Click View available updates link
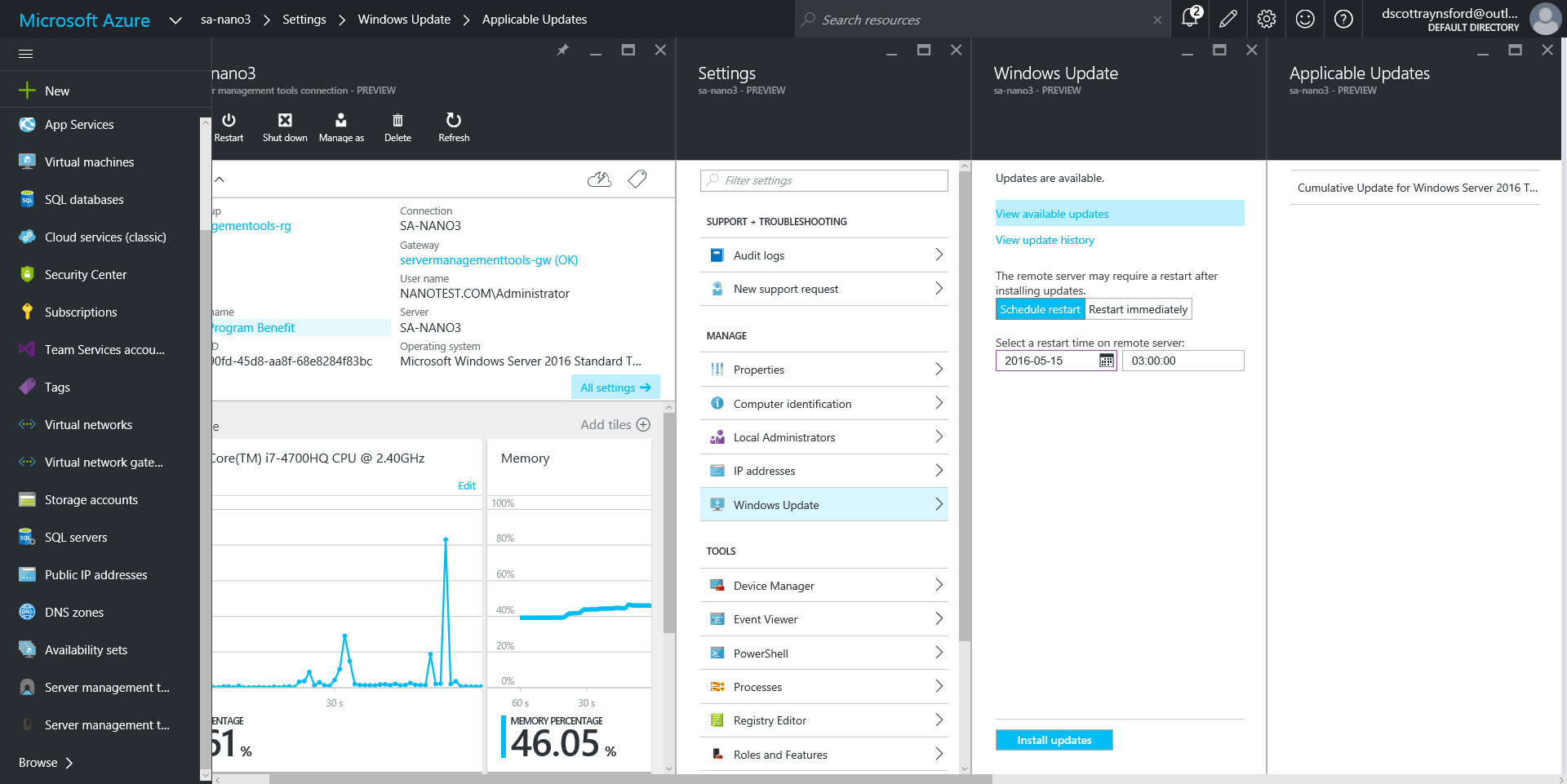Viewport: 1567px width, 784px height. [1052, 214]
